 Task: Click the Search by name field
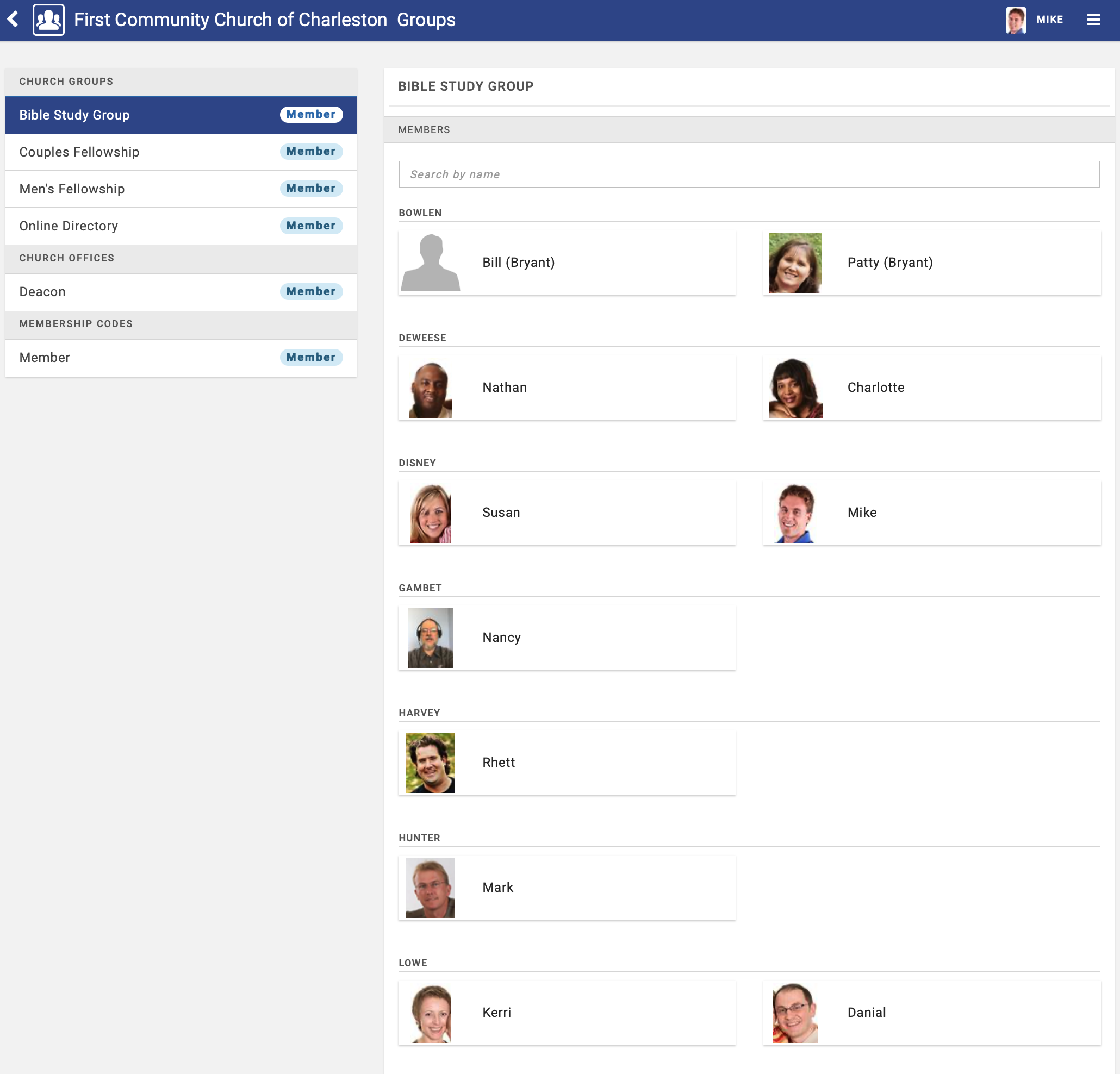[x=749, y=174]
